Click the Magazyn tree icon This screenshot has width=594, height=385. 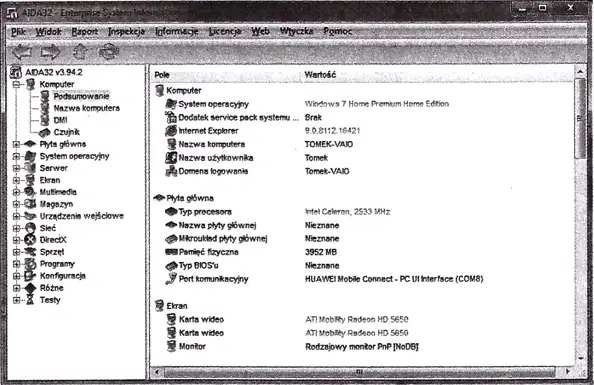pyautogui.click(x=30, y=204)
